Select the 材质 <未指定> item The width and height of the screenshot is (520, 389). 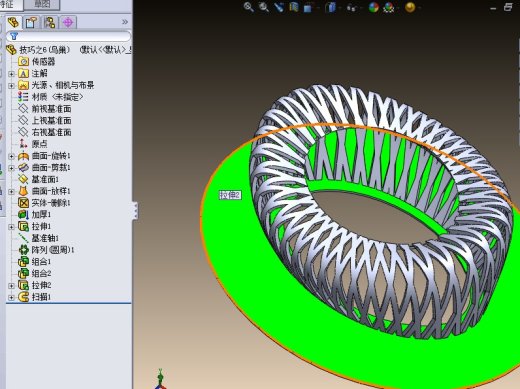[57, 97]
